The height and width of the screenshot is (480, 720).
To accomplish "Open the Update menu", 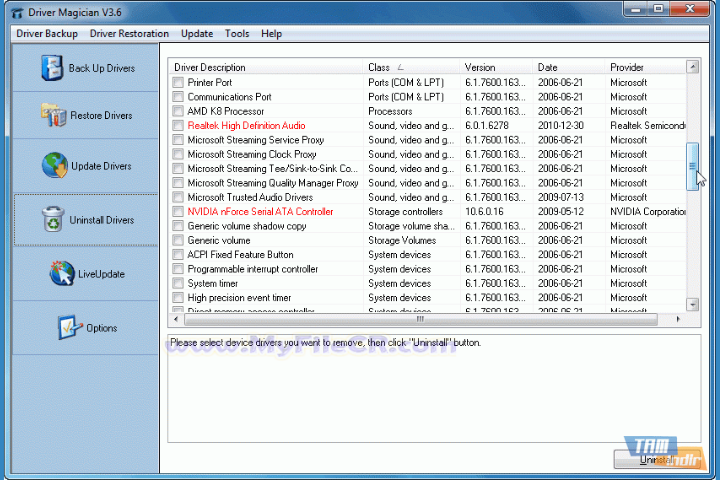I will [197, 34].
